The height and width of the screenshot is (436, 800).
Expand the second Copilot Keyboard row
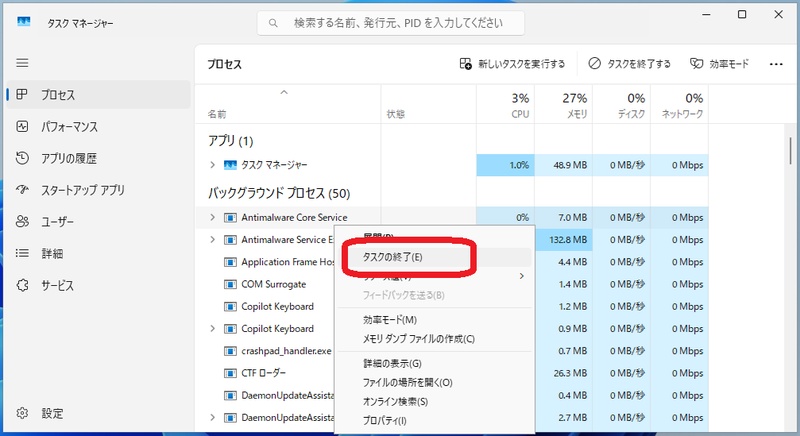213,328
